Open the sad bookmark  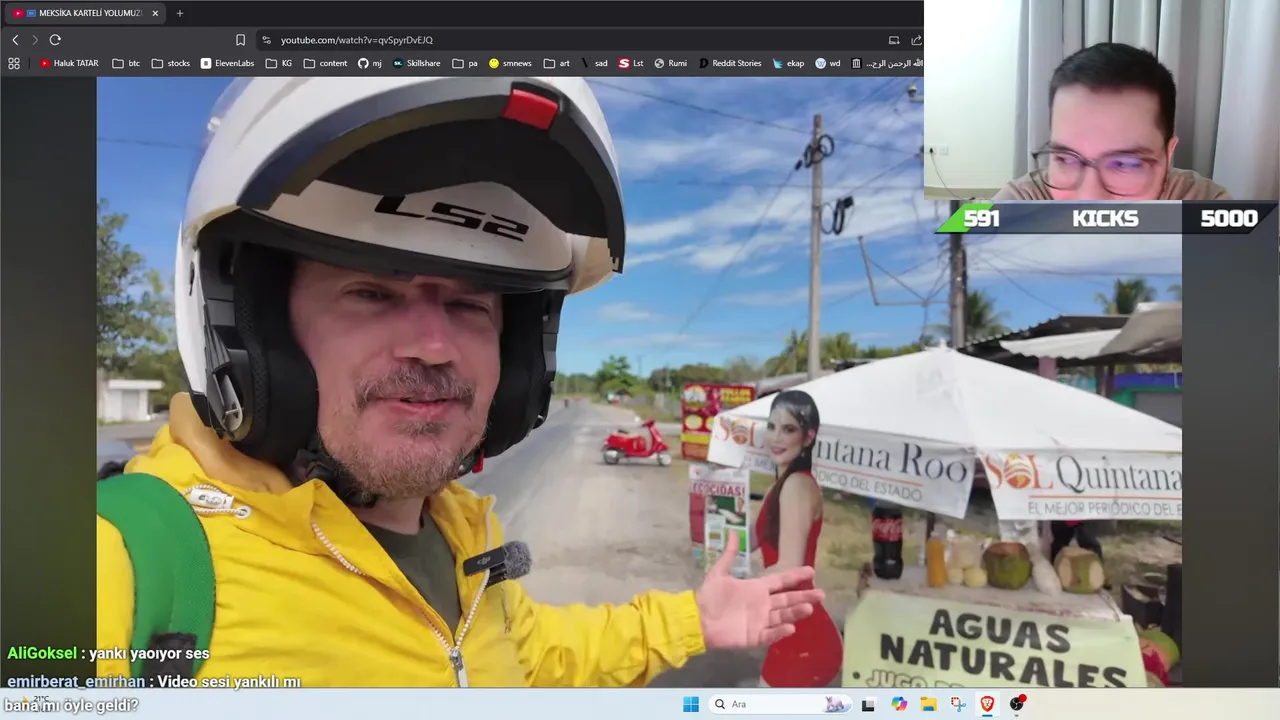(594, 63)
